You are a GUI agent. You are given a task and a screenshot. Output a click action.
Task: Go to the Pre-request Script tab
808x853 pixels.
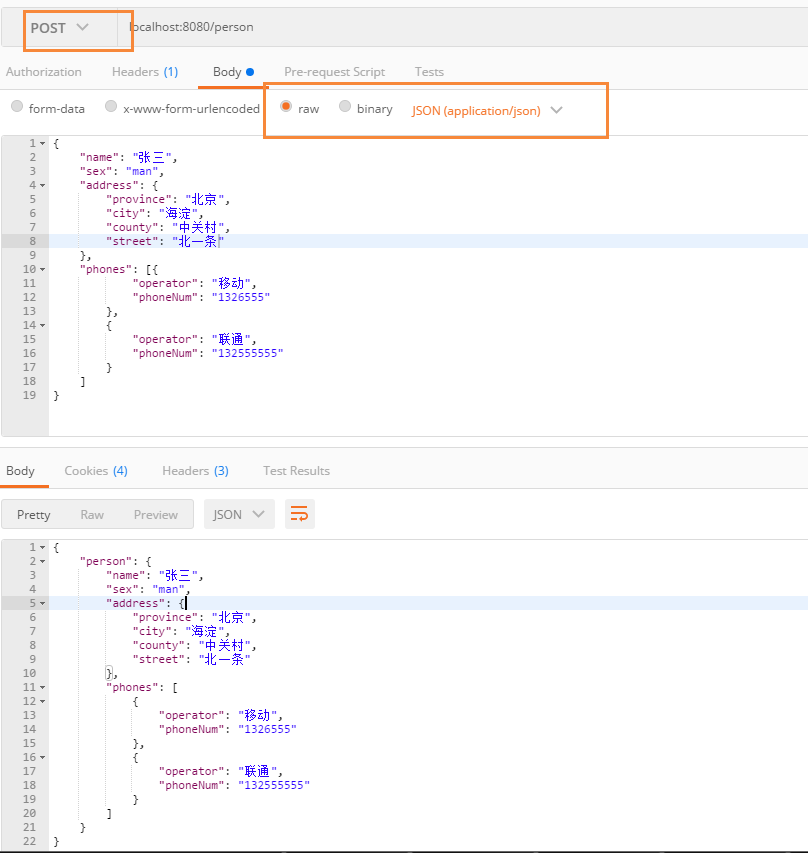click(x=334, y=72)
